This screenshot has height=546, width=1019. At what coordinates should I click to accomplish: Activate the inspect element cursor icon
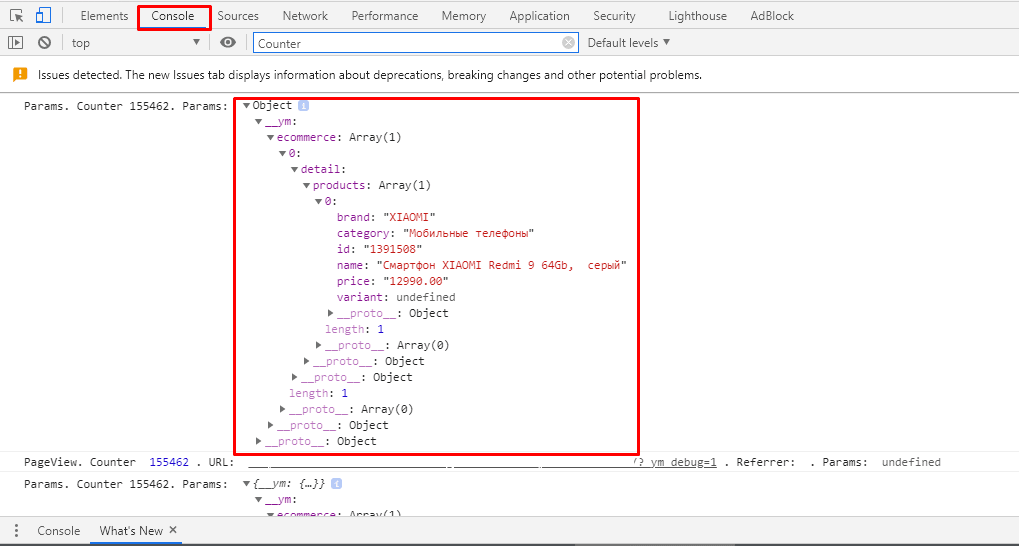[x=17, y=16]
